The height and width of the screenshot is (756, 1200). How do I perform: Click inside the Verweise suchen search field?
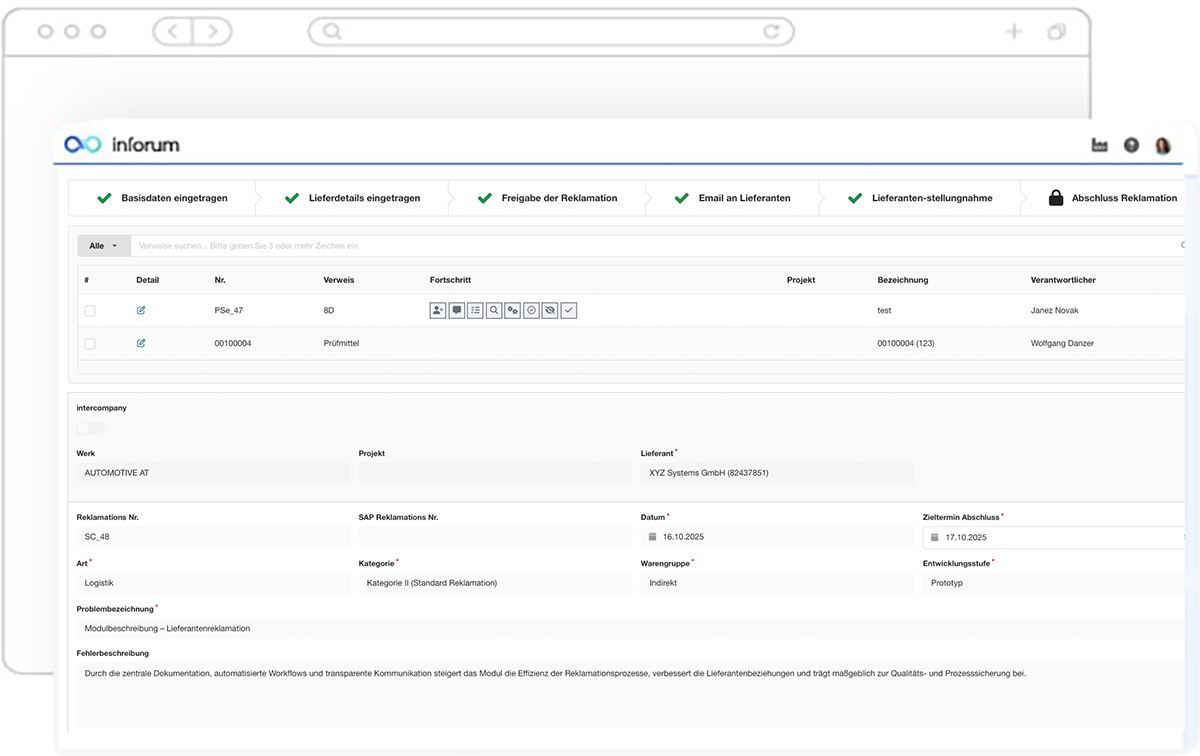[x=400, y=245]
